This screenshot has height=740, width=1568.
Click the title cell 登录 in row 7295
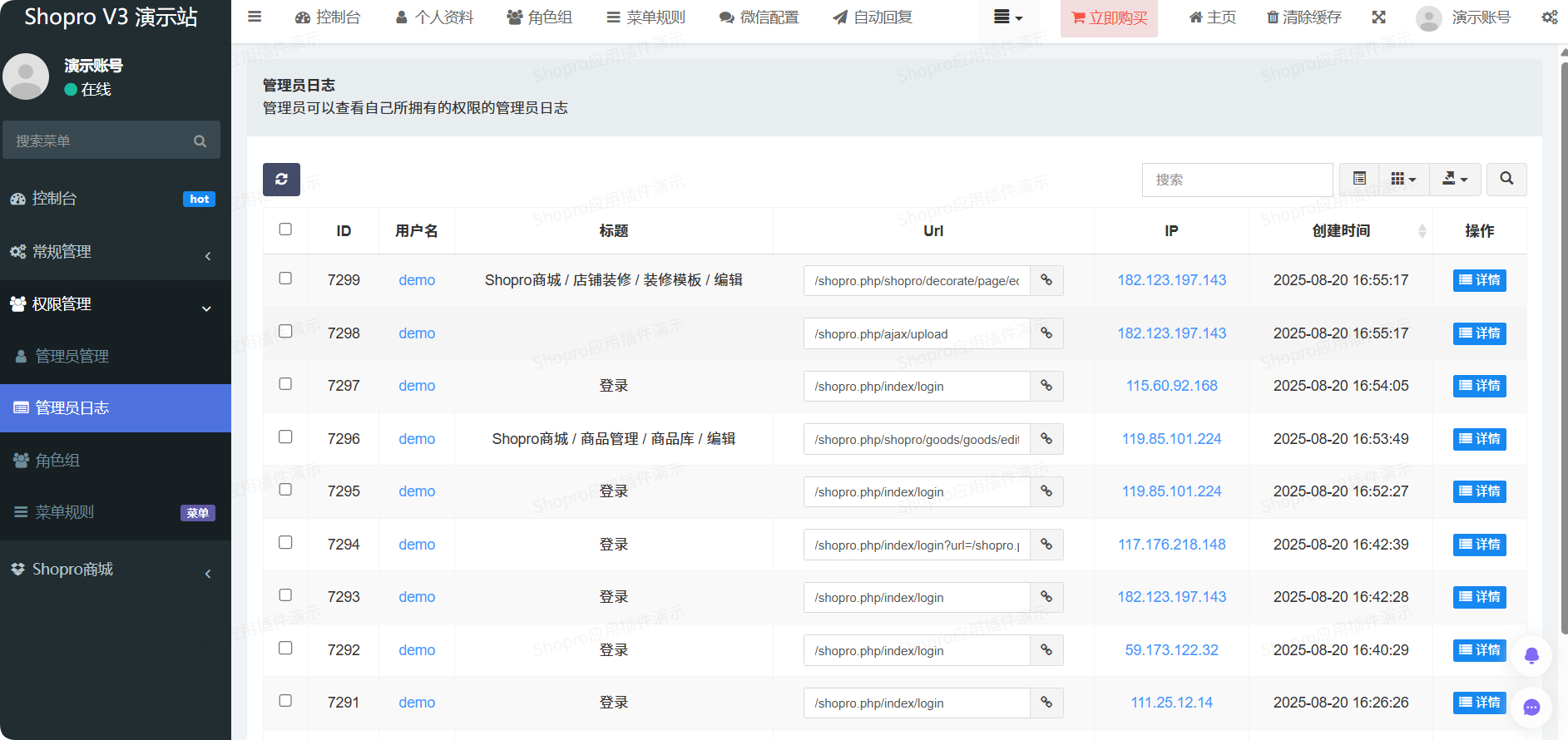pos(614,491)
